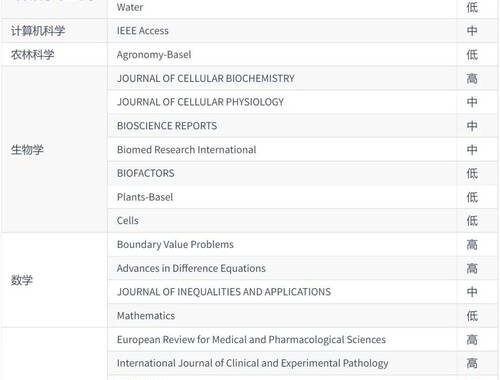The height and width of the screenshot is (380, 500).
Task: Open Boundary Value Problems entry
Action: (175, 244)
